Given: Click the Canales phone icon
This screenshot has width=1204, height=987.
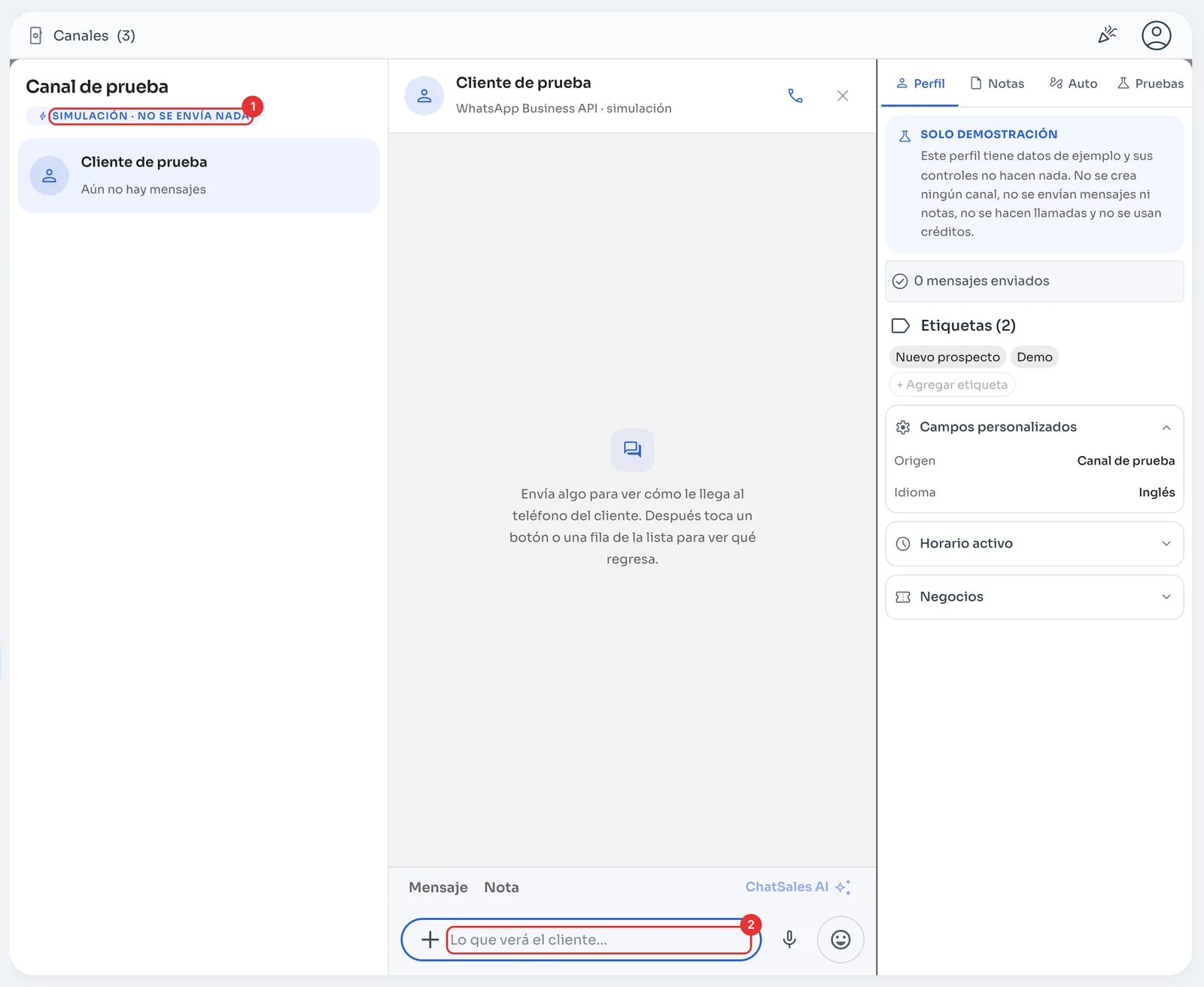Looking at the screenshot, I should [x=35, y=35].
